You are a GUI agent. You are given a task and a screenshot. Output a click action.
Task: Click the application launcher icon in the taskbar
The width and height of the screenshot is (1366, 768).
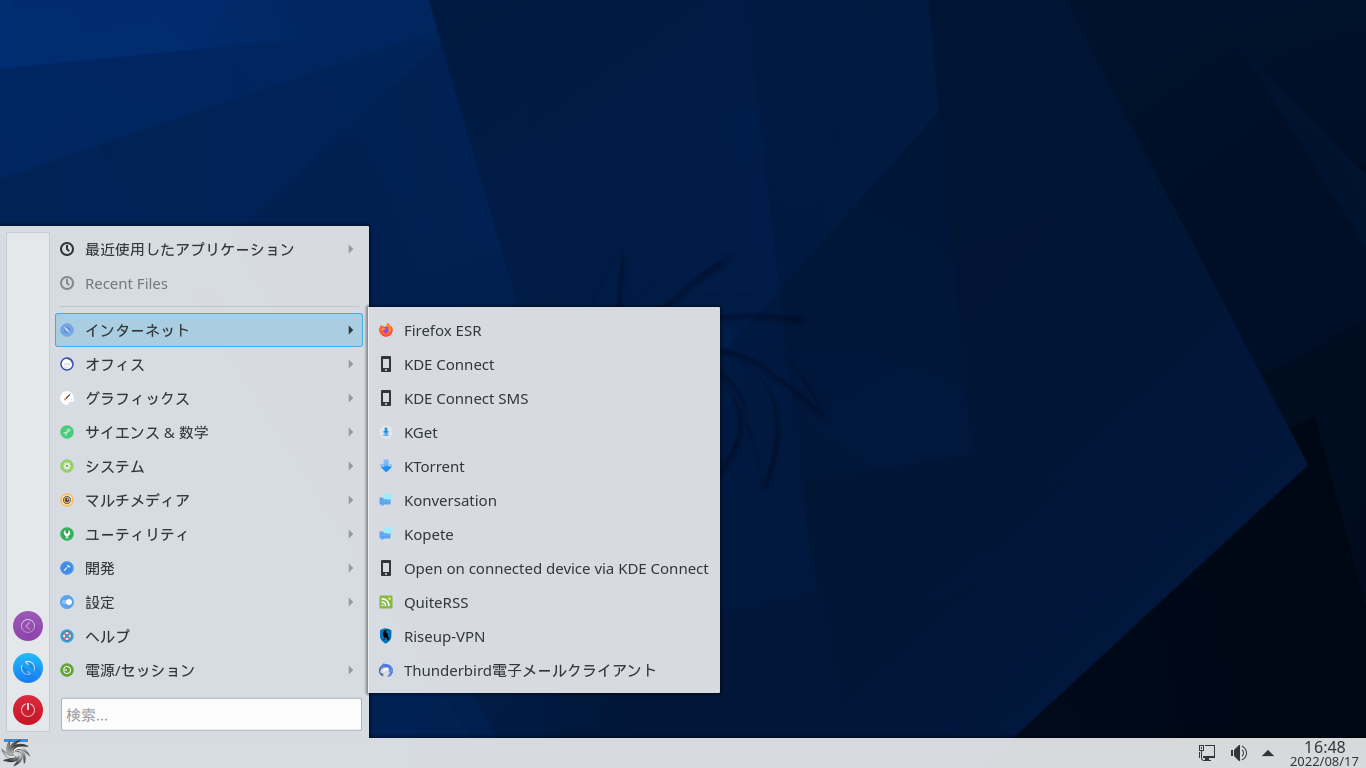(x=16, y=753)
